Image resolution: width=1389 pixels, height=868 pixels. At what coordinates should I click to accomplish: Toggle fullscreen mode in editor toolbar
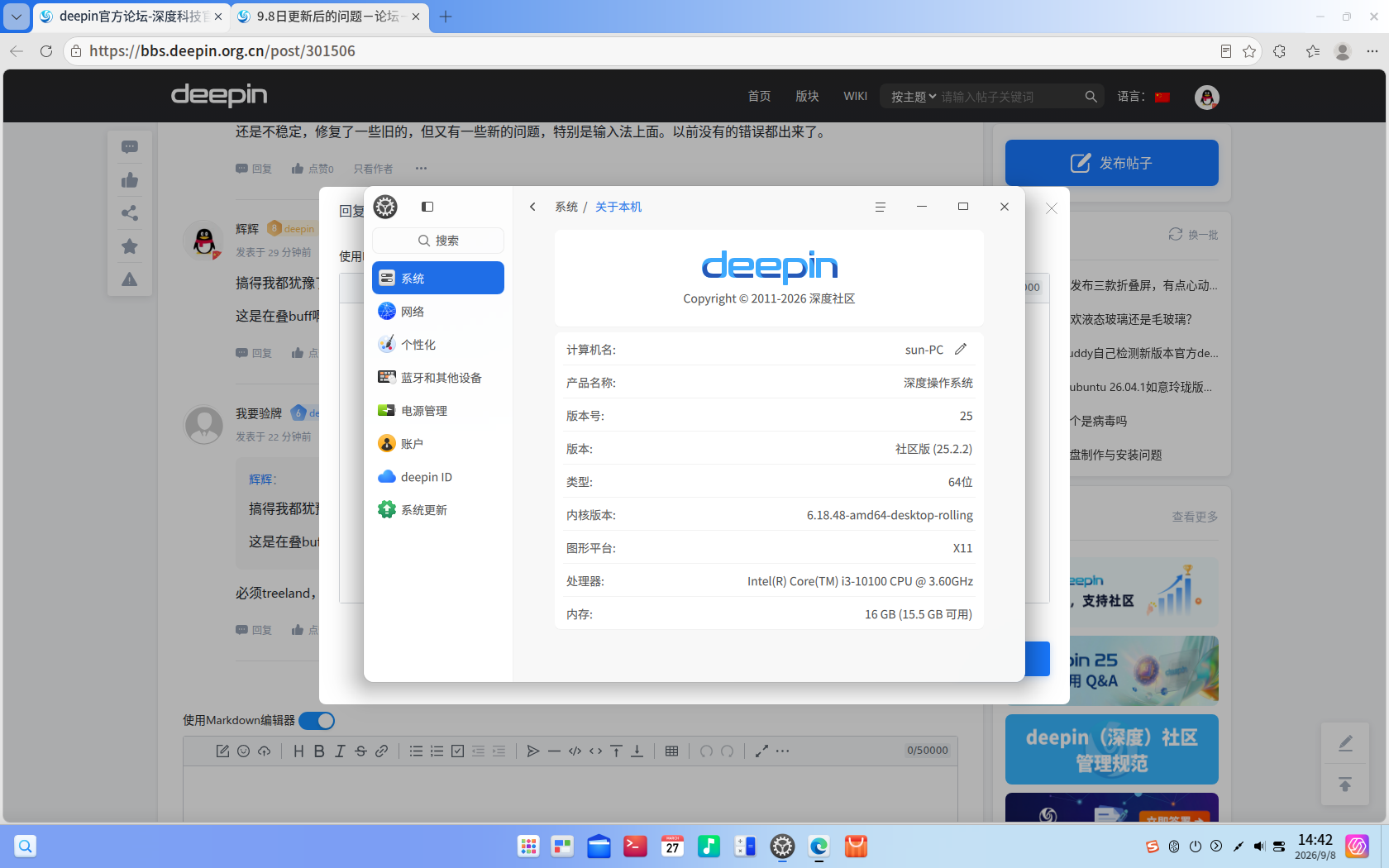pos(761,751)
